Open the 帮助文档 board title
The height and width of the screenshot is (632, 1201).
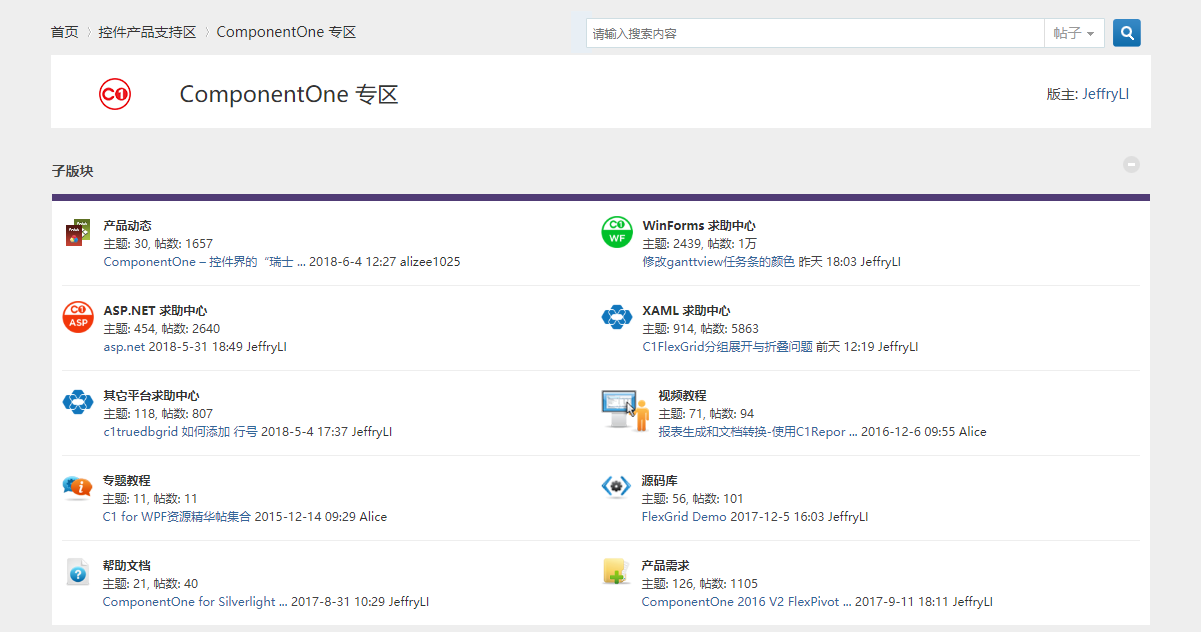coord(127,566)
